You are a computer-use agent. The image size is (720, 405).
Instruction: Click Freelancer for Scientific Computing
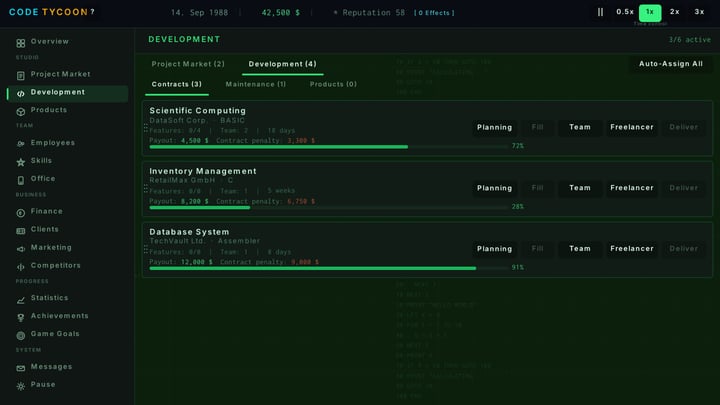click(x=632, y=127)
